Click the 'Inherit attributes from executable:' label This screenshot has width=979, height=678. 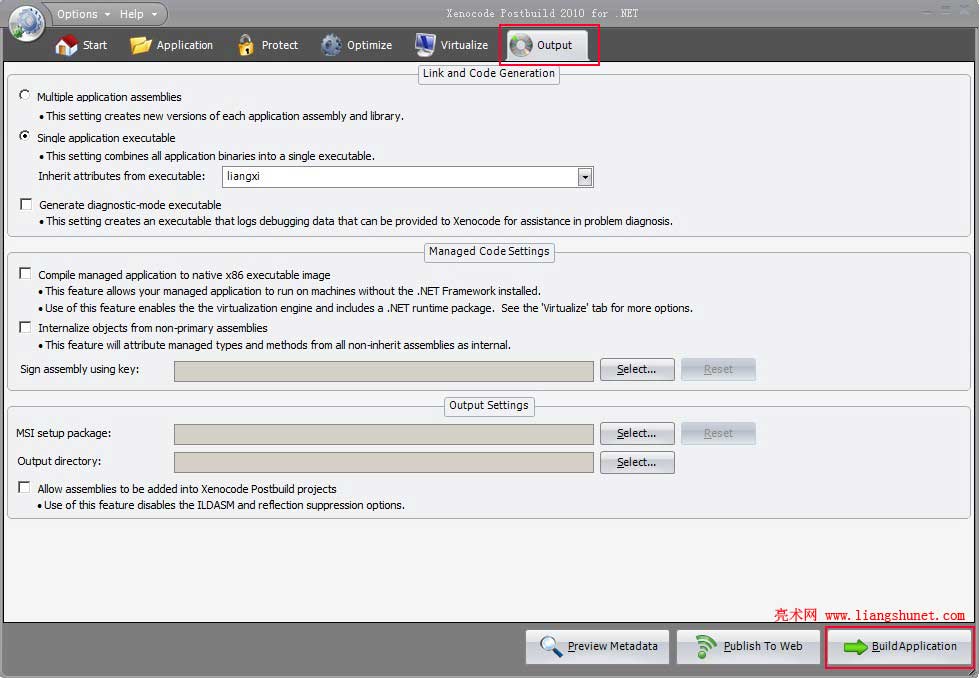(x=122, y=176)
